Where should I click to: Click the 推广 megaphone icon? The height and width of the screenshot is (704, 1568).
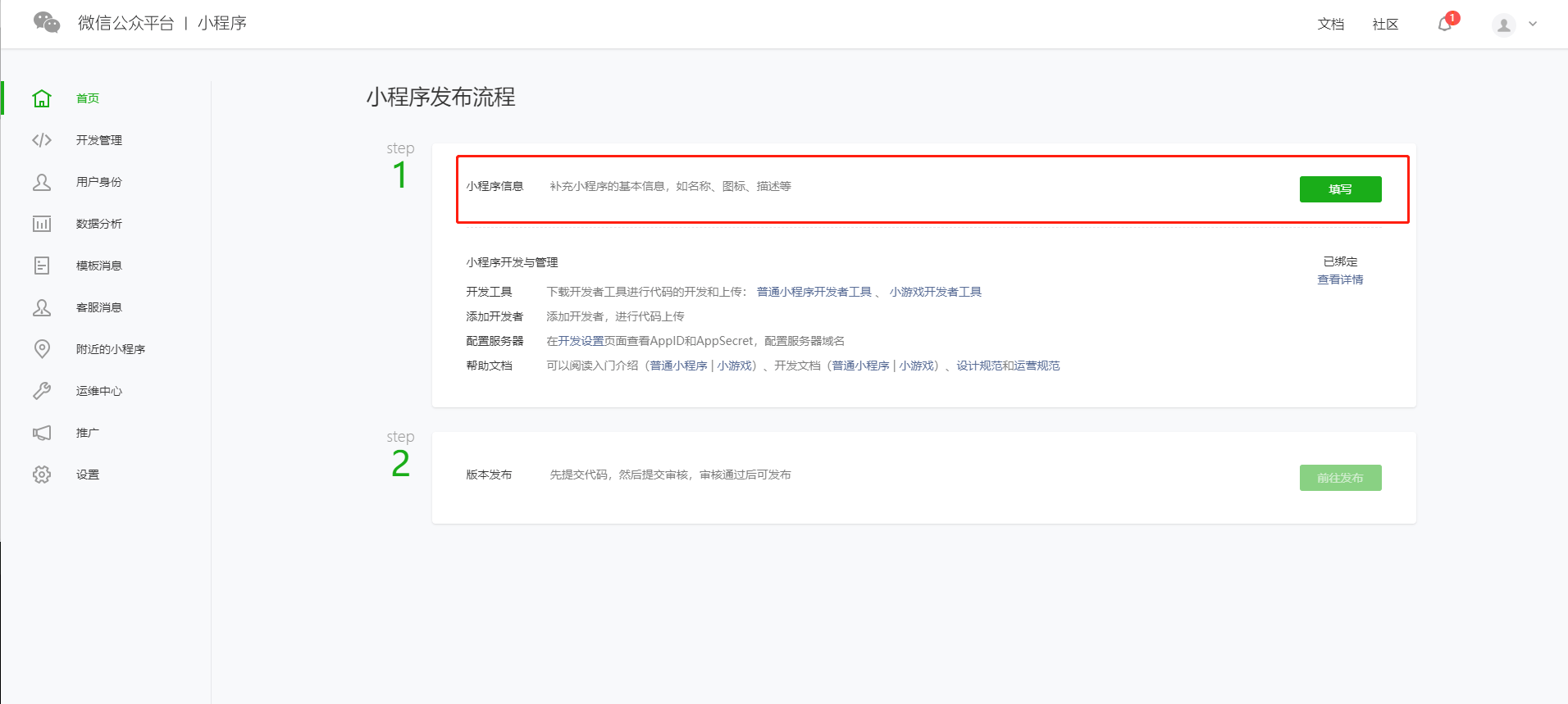point(42,433)
